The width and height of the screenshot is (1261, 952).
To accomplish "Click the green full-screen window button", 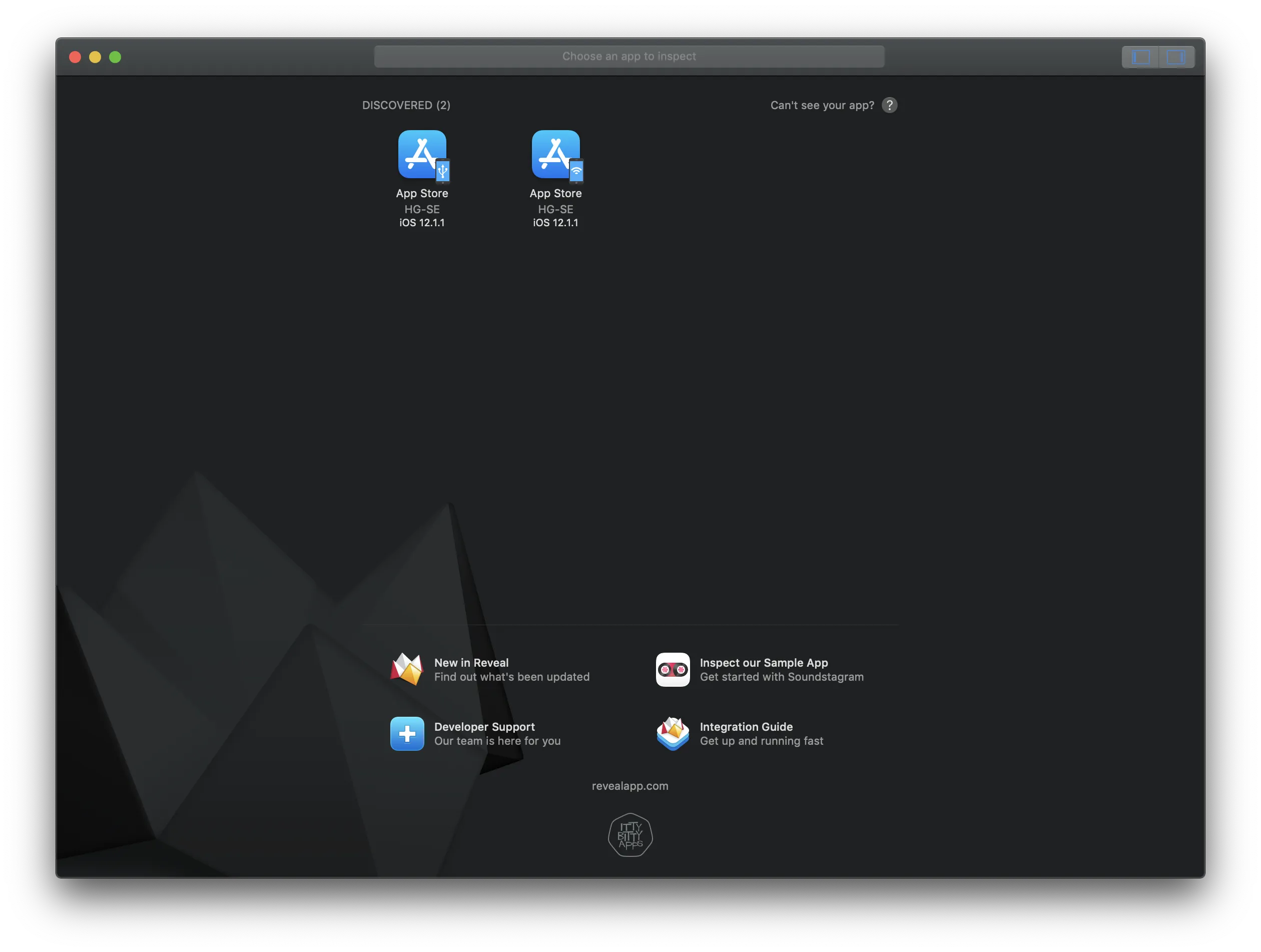I will pyautogui.click(x=115, y=57).
